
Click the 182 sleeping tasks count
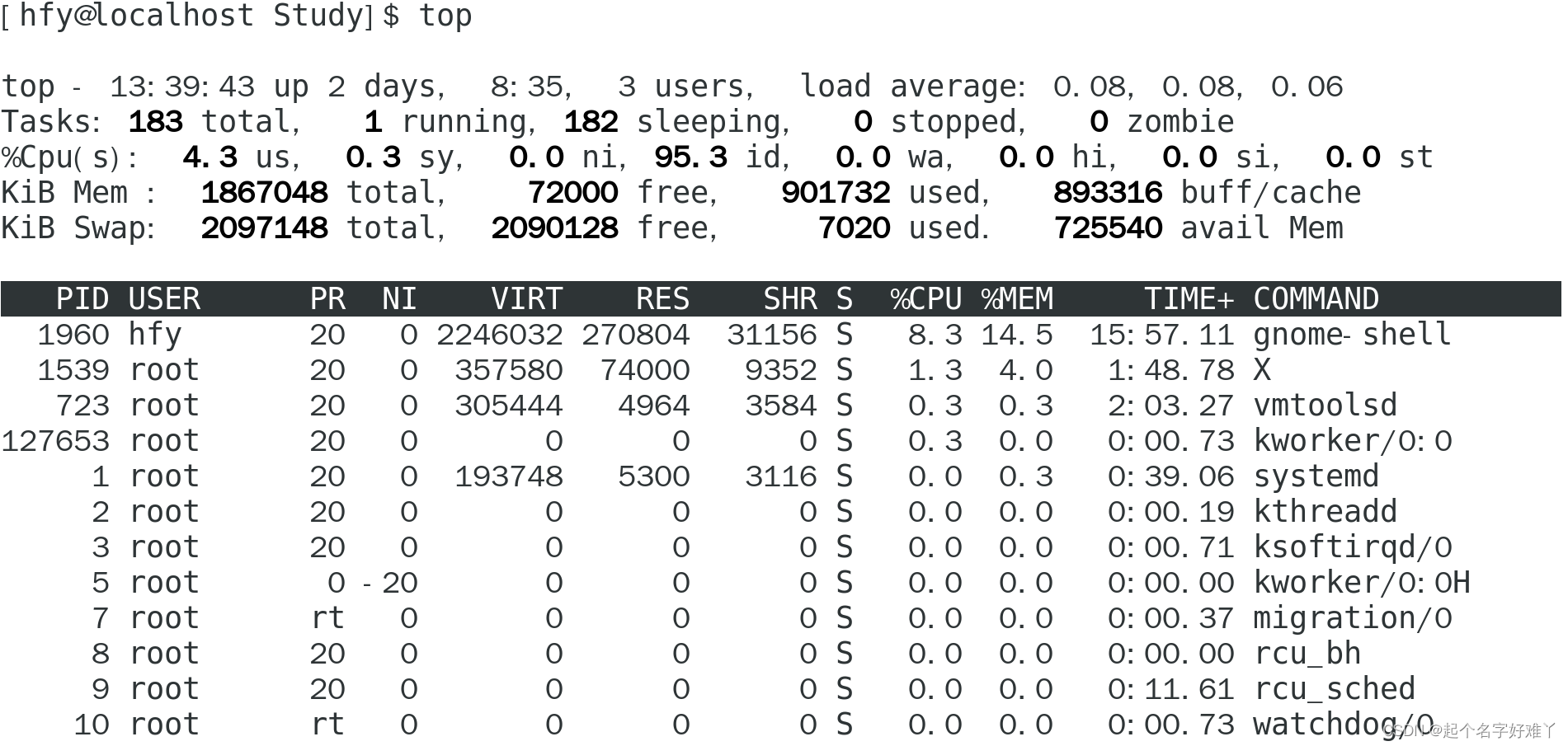pos(591,122)
